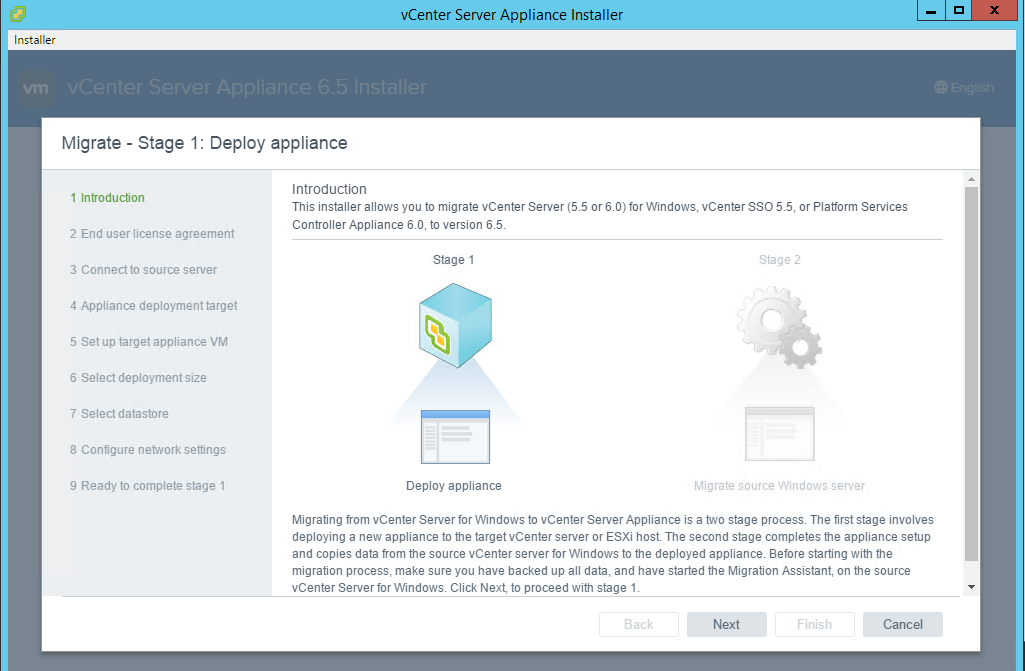Click the Stage 2 migrate window icon
Image resolution: width=1025 pixels, height=671 pixels.
pyautogui.click(x=780, y=434)
